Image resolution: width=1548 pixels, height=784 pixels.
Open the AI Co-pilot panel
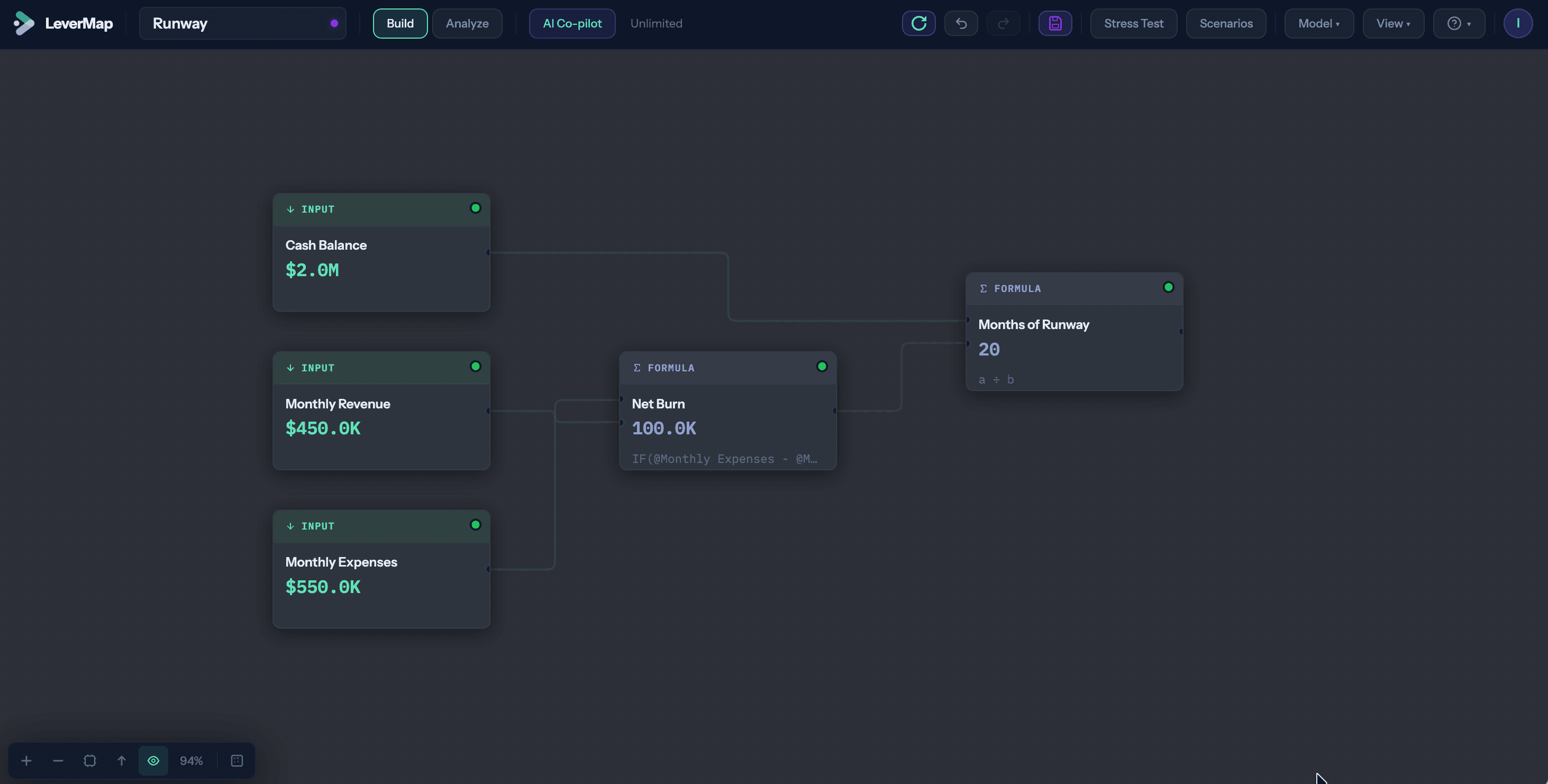pyautogui.click(x=571, y=23)
